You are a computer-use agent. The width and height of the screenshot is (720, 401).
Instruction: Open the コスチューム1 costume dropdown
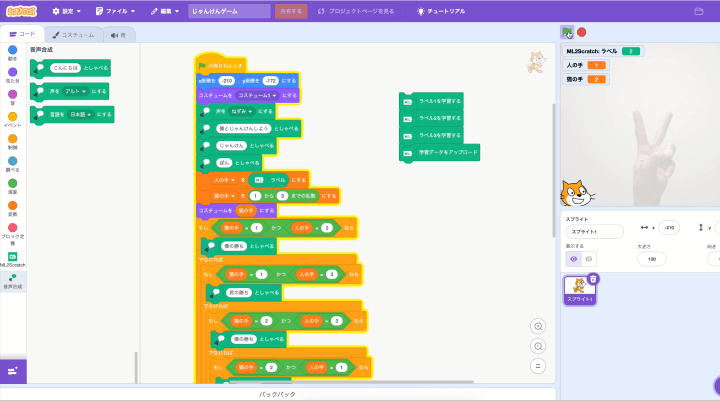[x=257, y=96]
